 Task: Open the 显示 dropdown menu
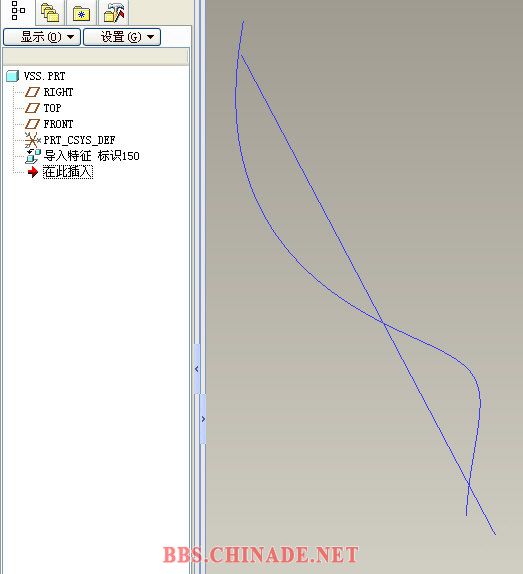coord(42,37)
